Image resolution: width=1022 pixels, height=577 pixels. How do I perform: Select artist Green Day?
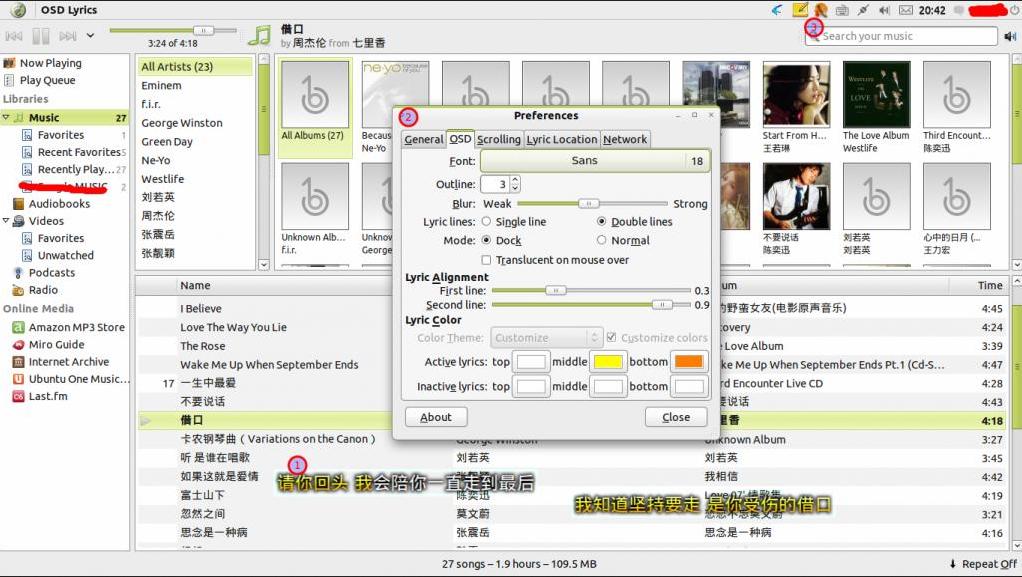[166, 141]
